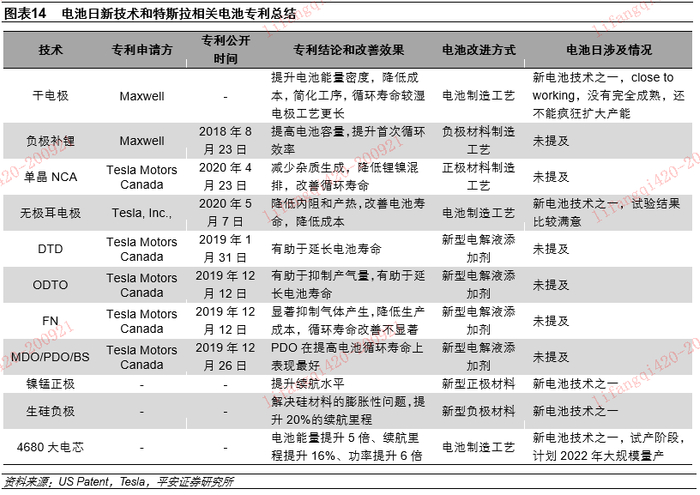Select the 负极补锂 technology cell
Viewport: 700px width, 495px height.
tap(50, 141)
